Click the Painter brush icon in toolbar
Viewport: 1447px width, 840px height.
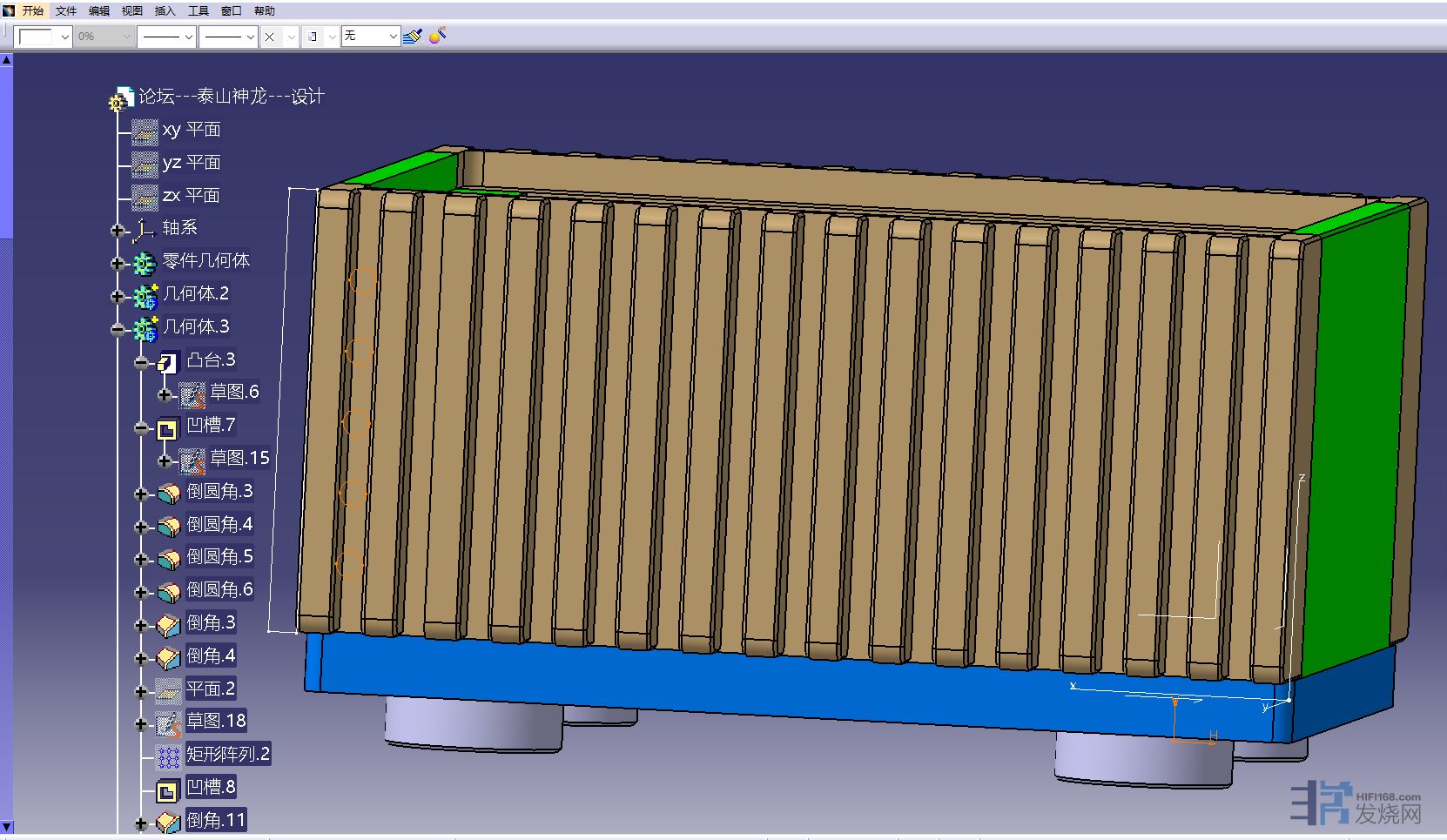point(413,37)
